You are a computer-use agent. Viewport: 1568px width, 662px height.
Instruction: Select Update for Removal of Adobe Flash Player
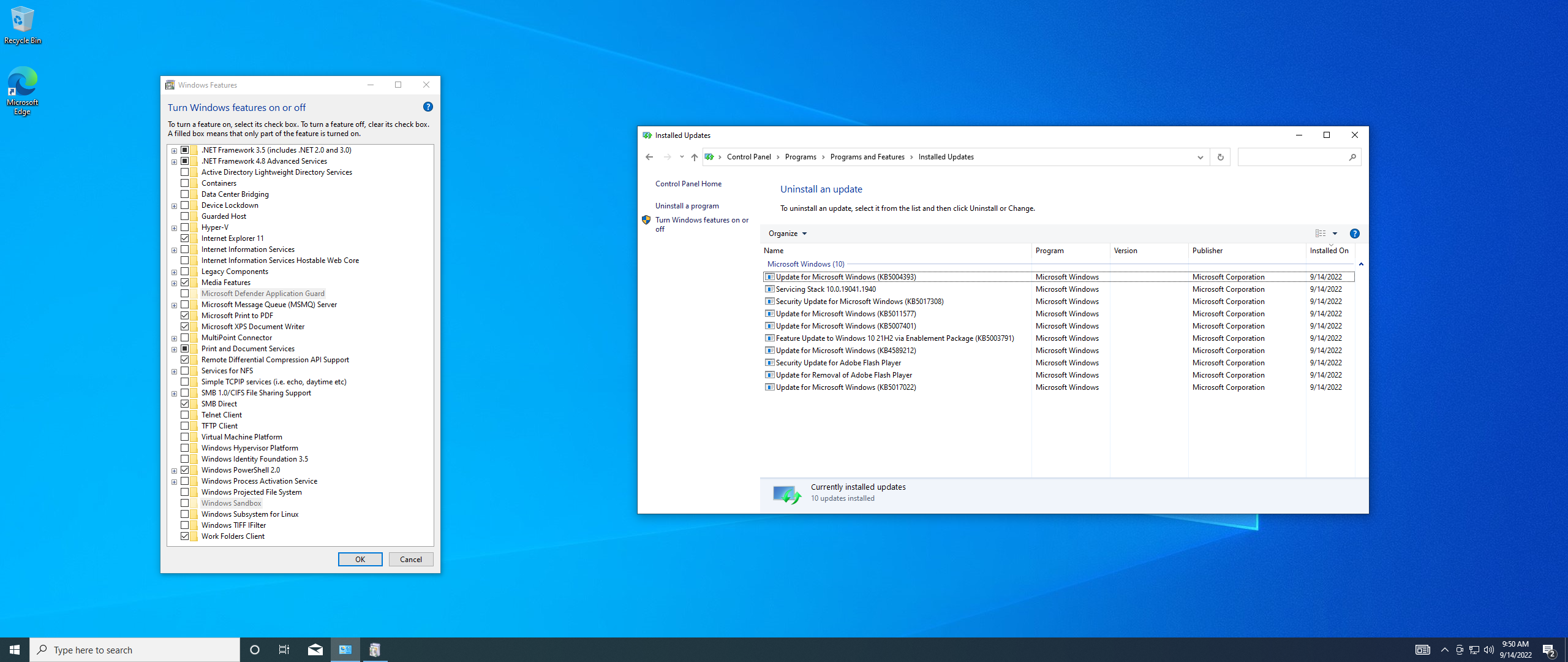[1058, 375]
